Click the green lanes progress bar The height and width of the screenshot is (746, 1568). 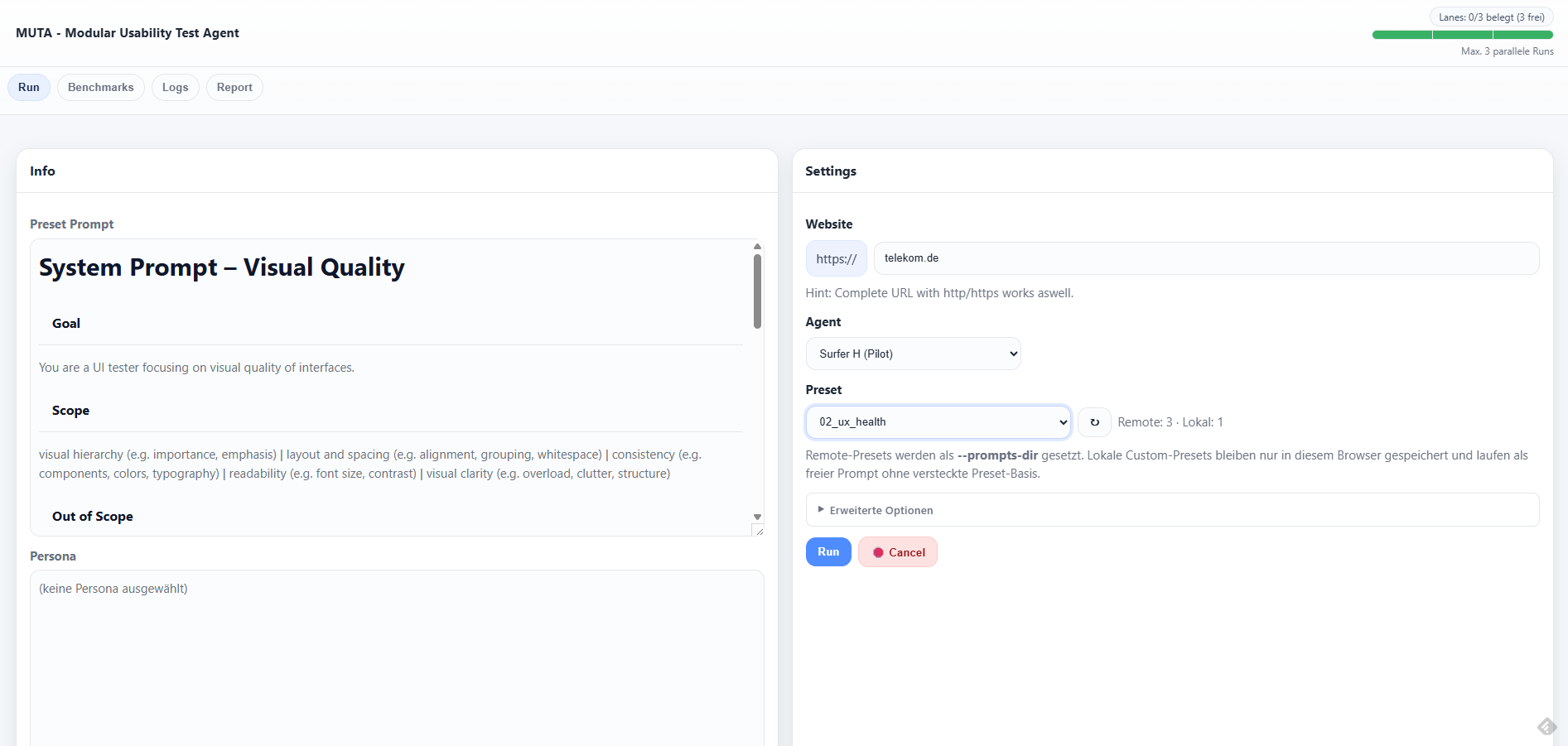click(1462, 35)
